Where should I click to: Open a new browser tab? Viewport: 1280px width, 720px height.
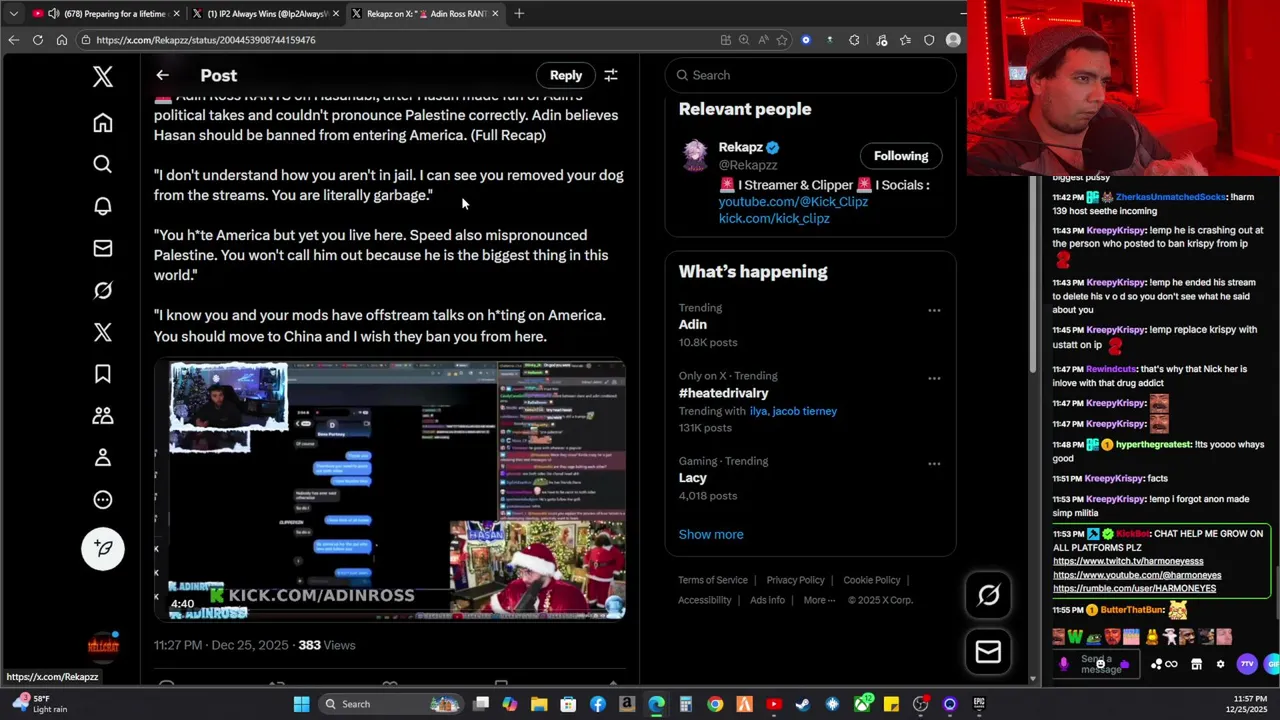[x=519, y=14]
